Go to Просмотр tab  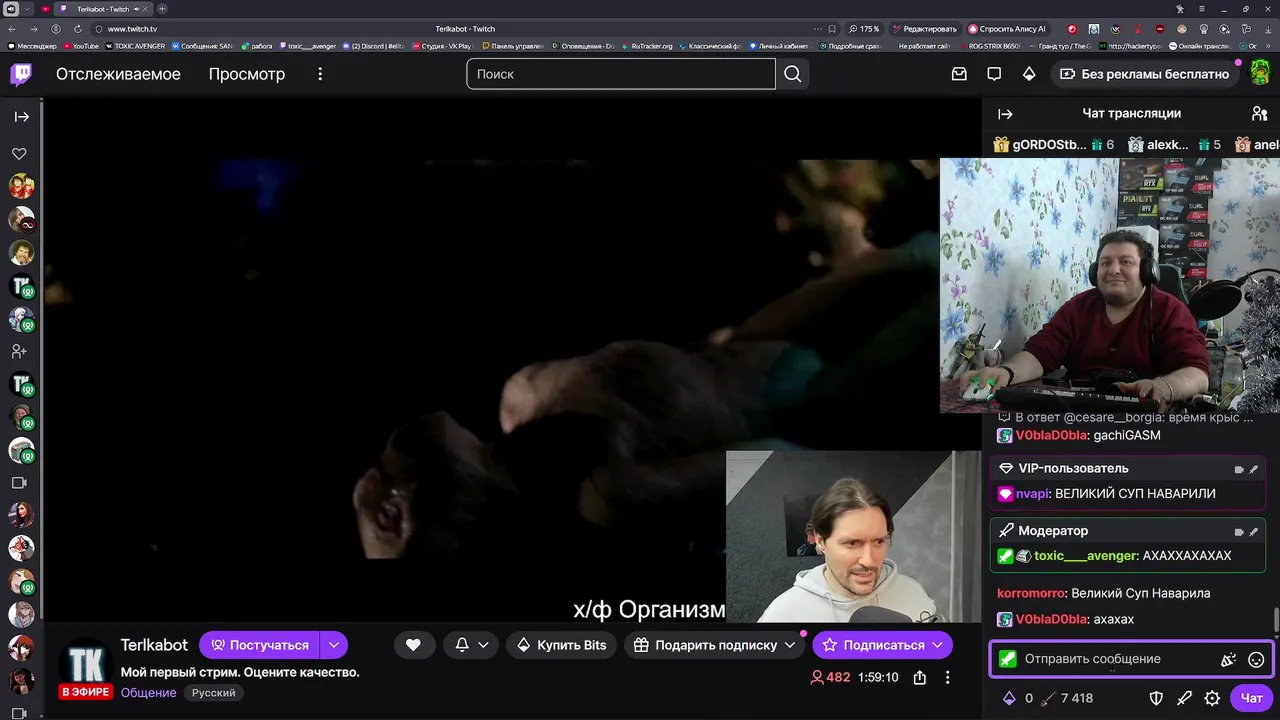click(246, 74)
